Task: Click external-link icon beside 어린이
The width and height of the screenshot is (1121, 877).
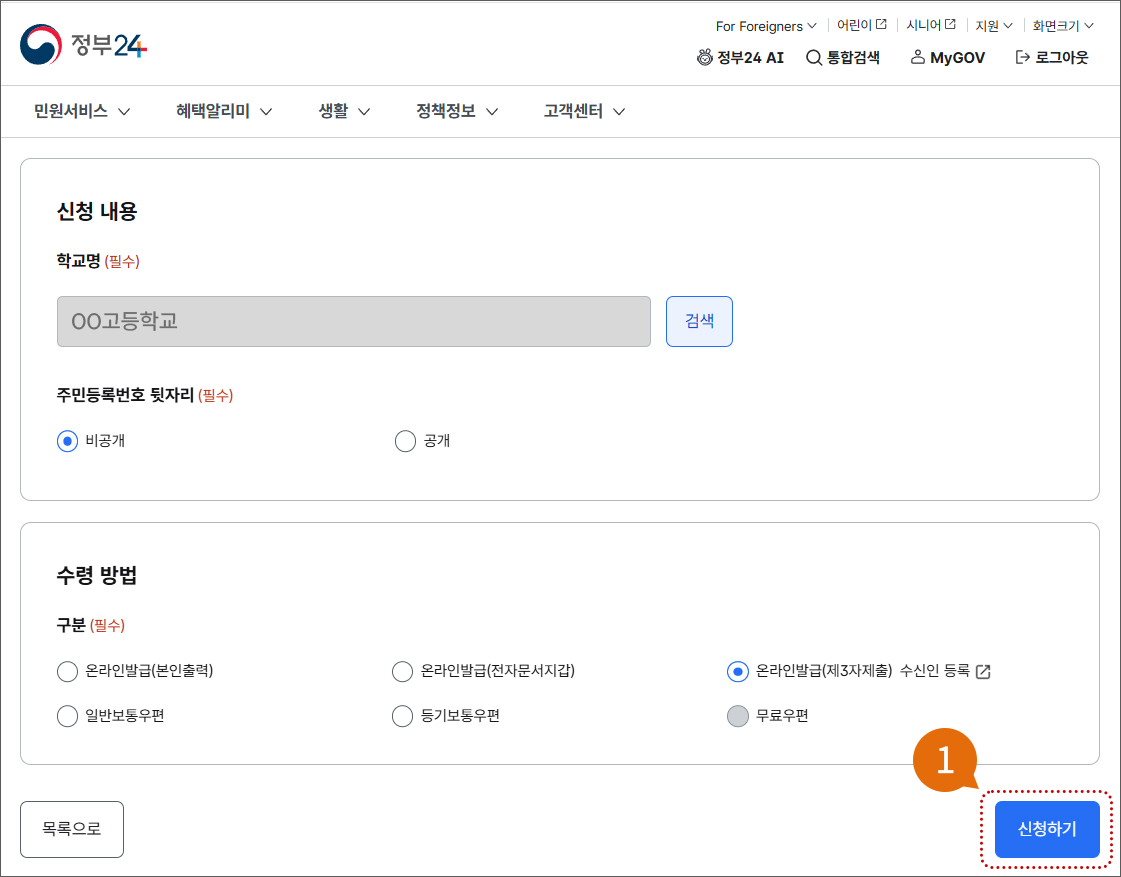Action: [x=882, y=24]
